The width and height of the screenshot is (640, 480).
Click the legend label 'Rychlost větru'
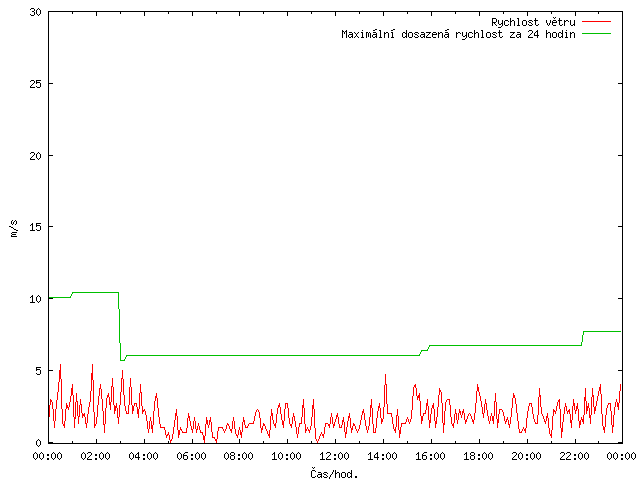pos(533,22)
